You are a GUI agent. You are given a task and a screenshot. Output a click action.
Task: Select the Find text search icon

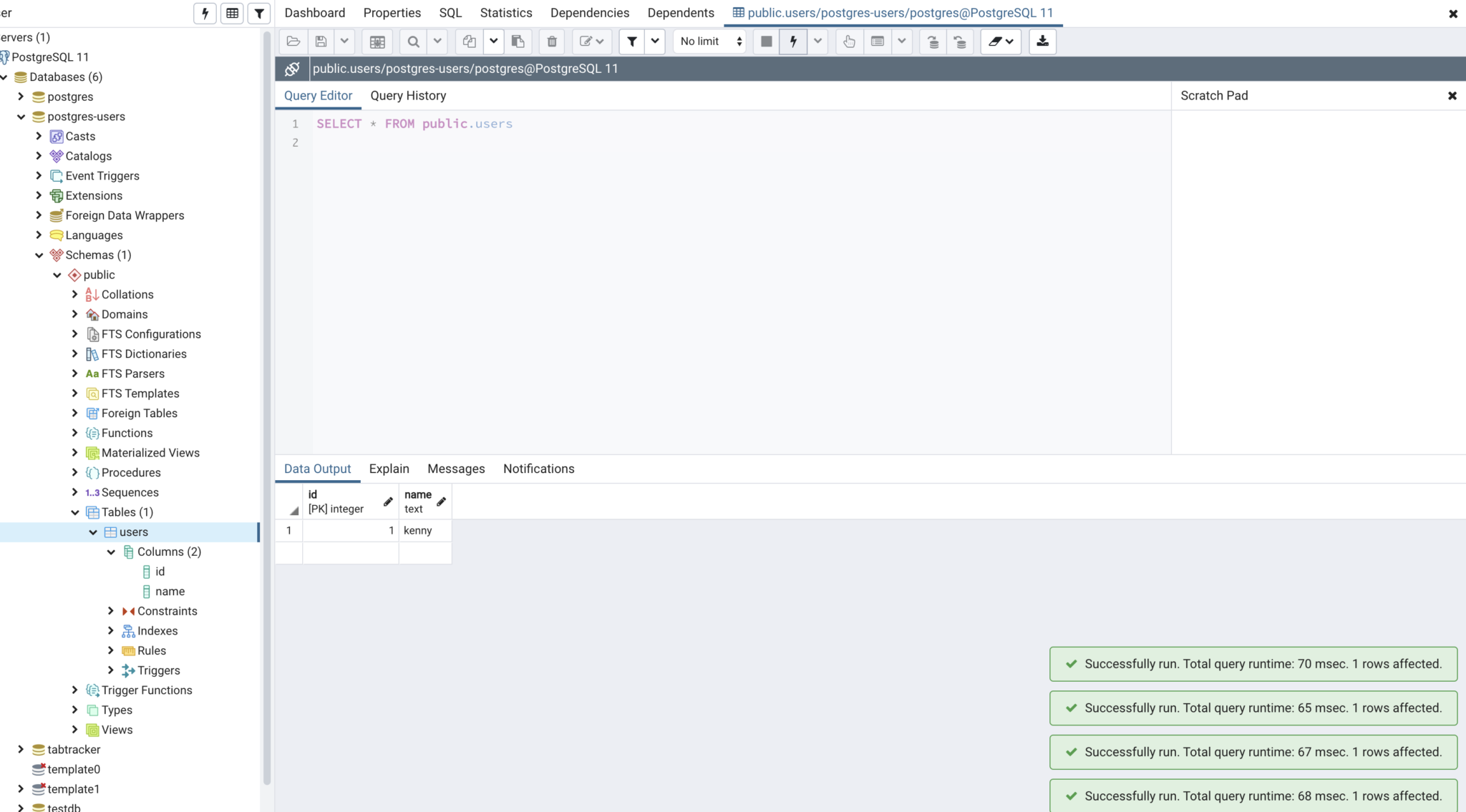(x=412, y=41)
